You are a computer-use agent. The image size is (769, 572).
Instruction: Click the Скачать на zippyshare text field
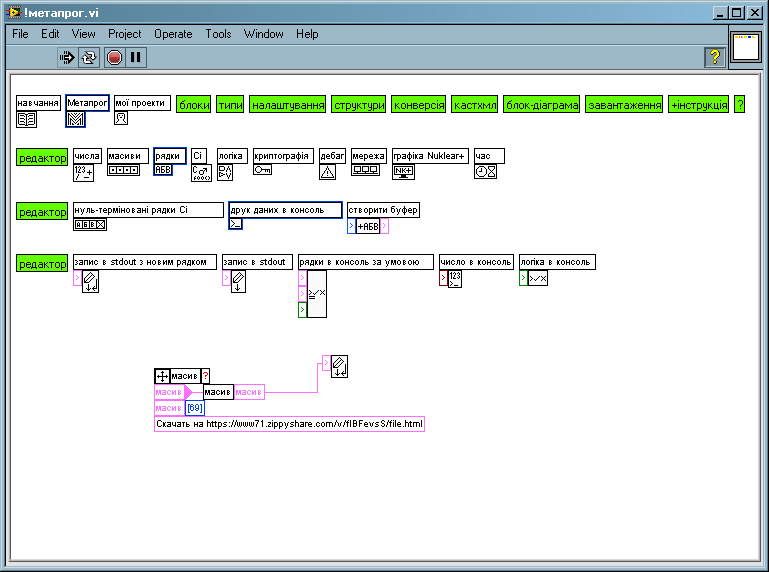289,424
